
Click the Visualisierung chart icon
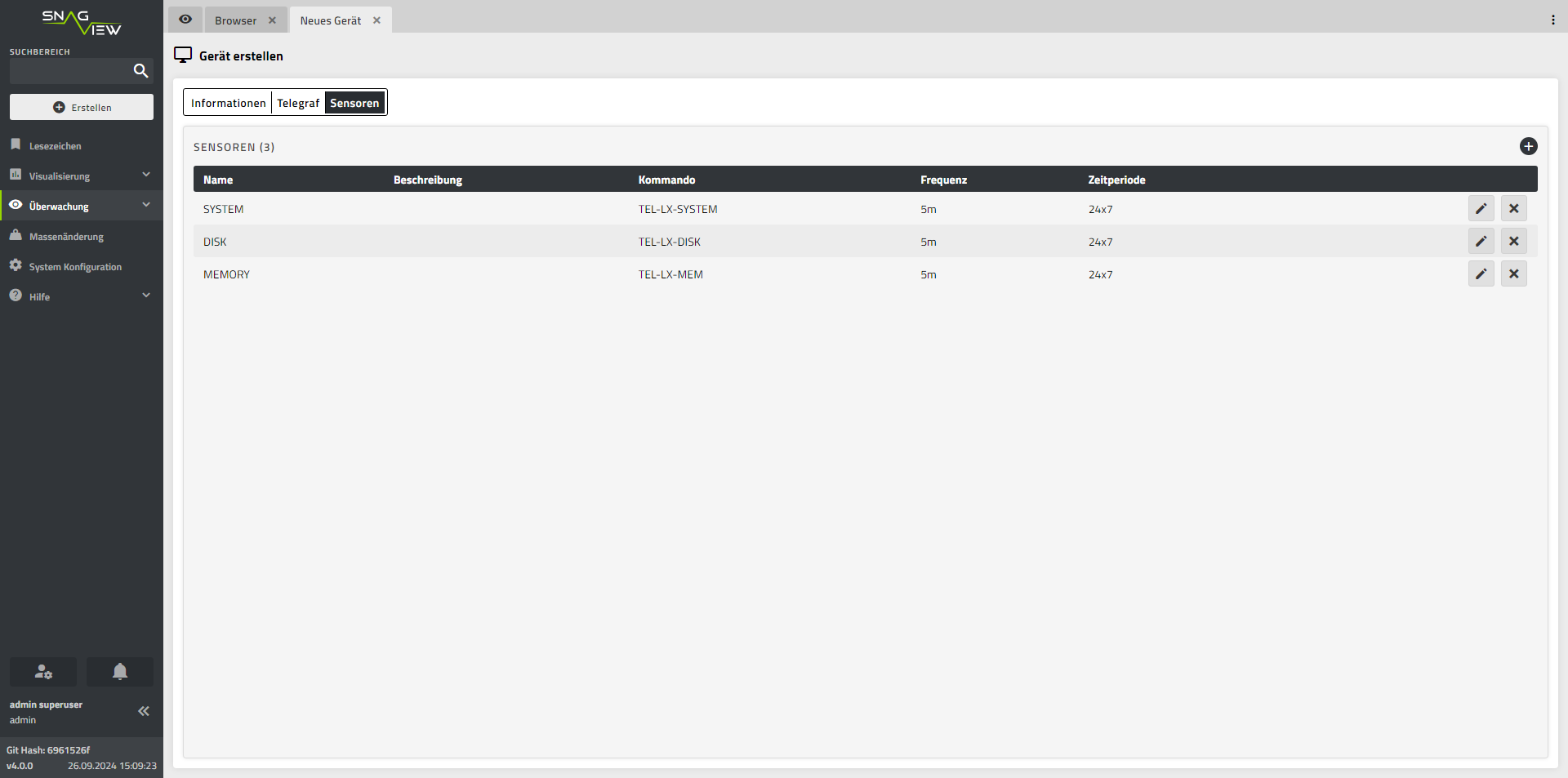(x=16, y=175)
